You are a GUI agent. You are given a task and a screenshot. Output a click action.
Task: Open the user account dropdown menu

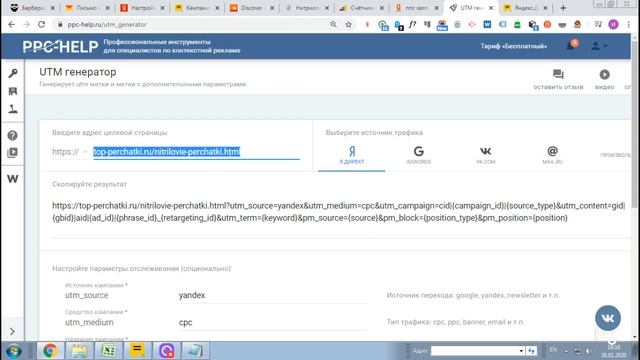point(599,46)
